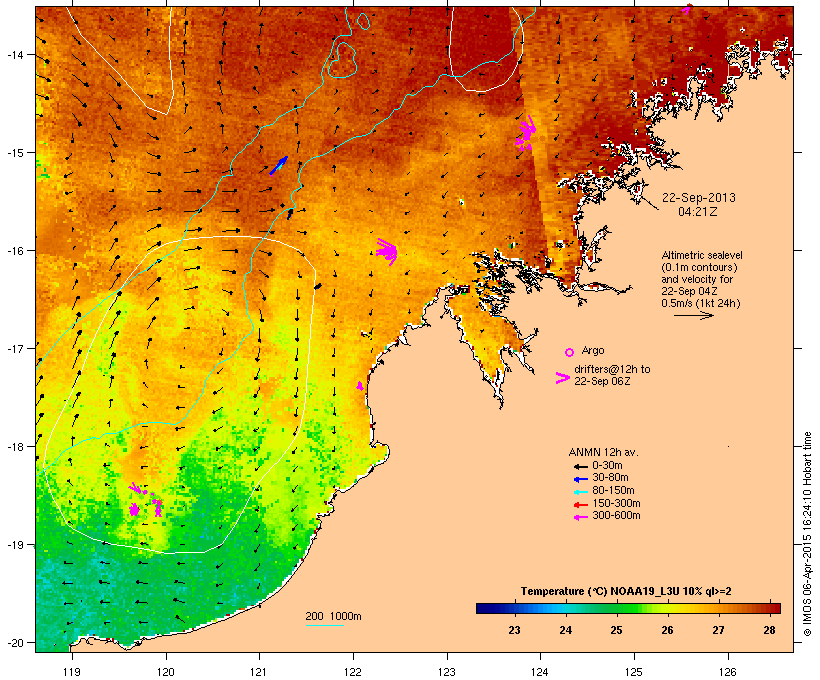Click the IMOS copyright timestamp text
Screen dimensions: 820x680
tap(807, 534)
